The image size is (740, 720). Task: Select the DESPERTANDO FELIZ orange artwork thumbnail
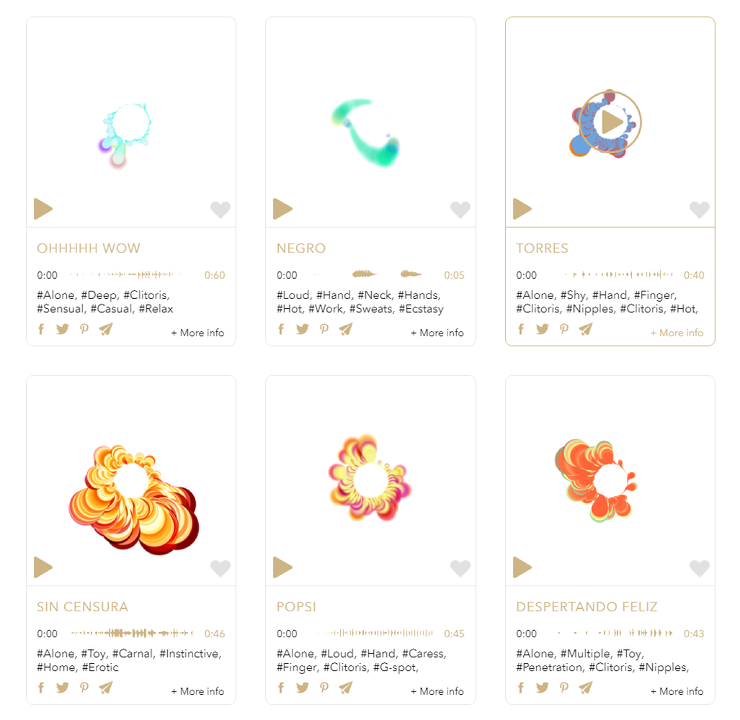tap(596, 480)
